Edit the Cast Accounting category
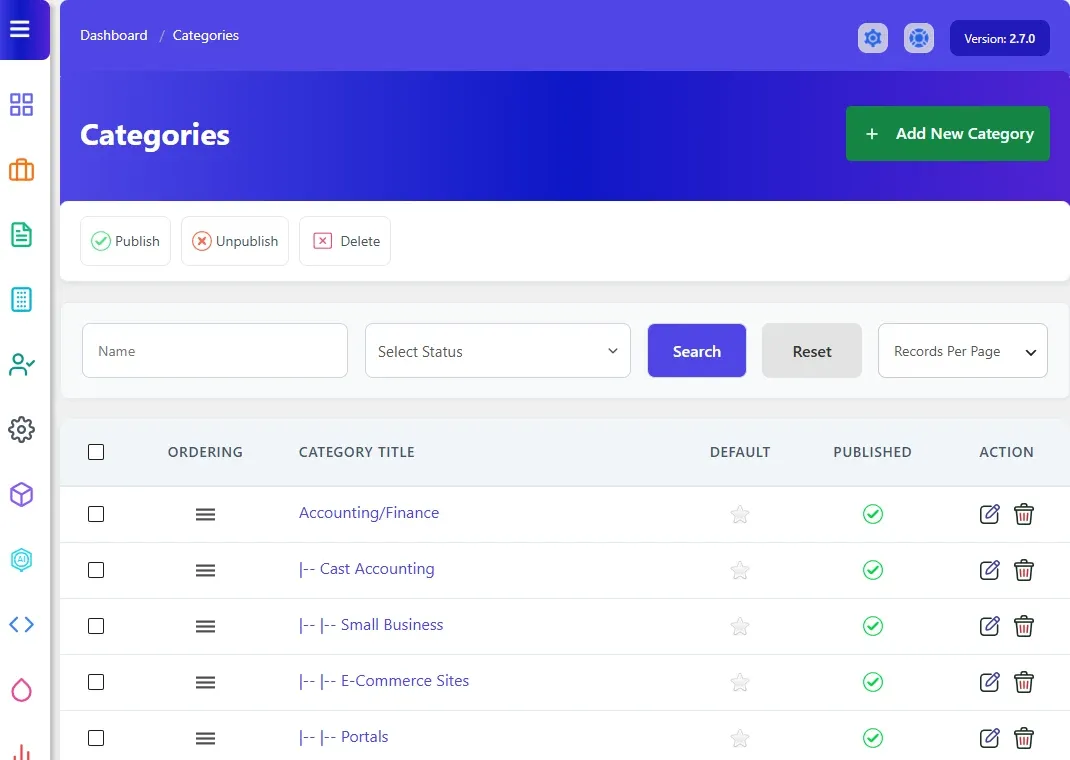Image resolution: width=1070 pixels, height=760 pixels. coord(989,570)
